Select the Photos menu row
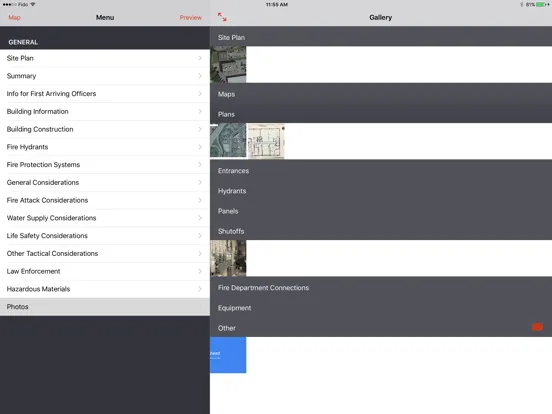Viewport: 552px width, 414px height. [105, 307]
